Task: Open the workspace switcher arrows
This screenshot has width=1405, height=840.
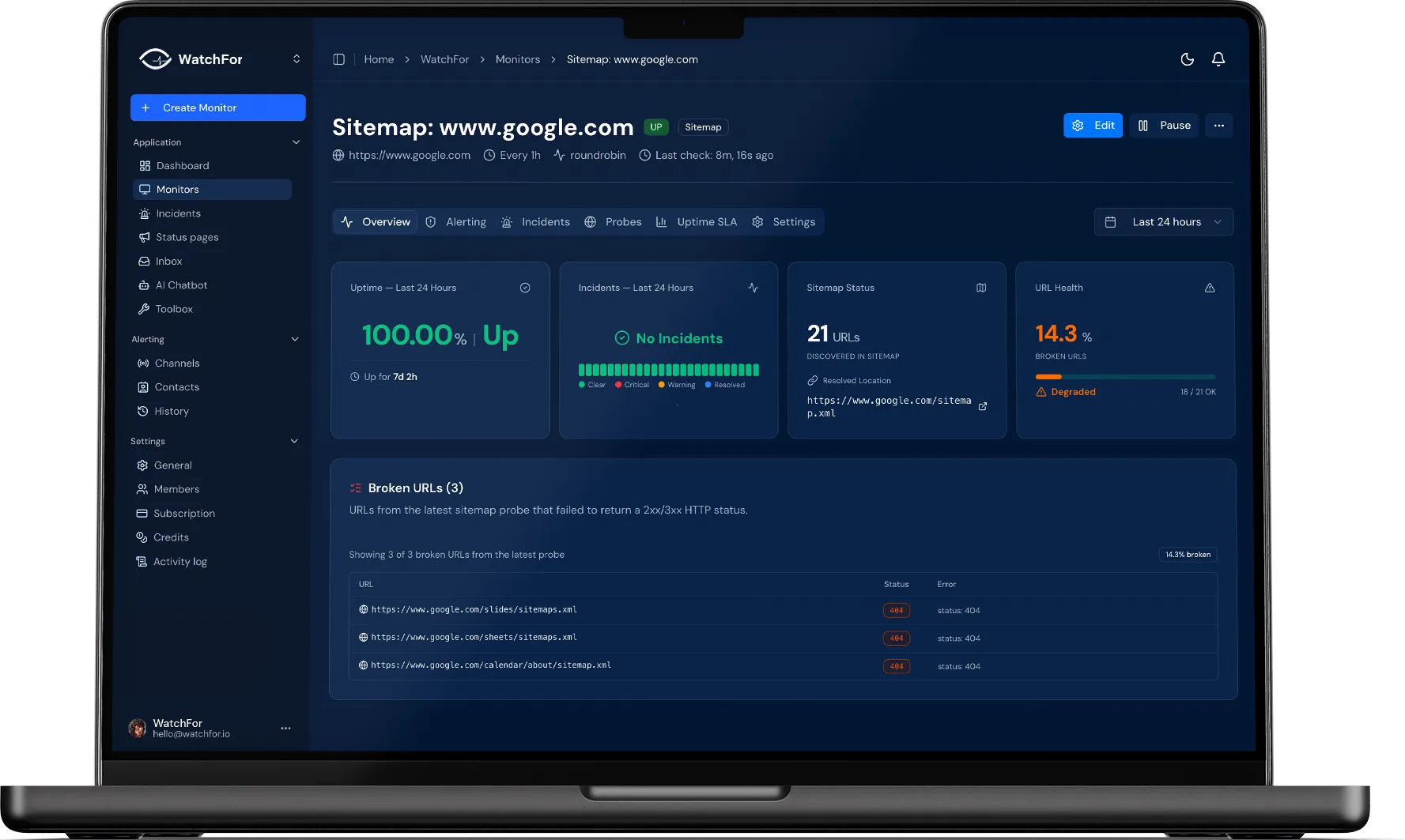Action: tap(296, 59)
